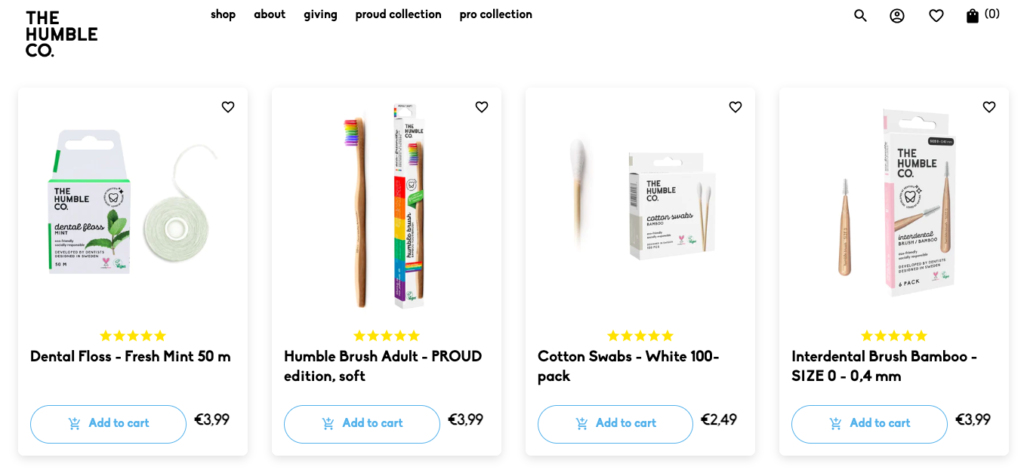The height and width of the screenshot is (473, 1024).
Task: Open the search magnifier icon
Action: pyautogui.click(x=860, y=16)
